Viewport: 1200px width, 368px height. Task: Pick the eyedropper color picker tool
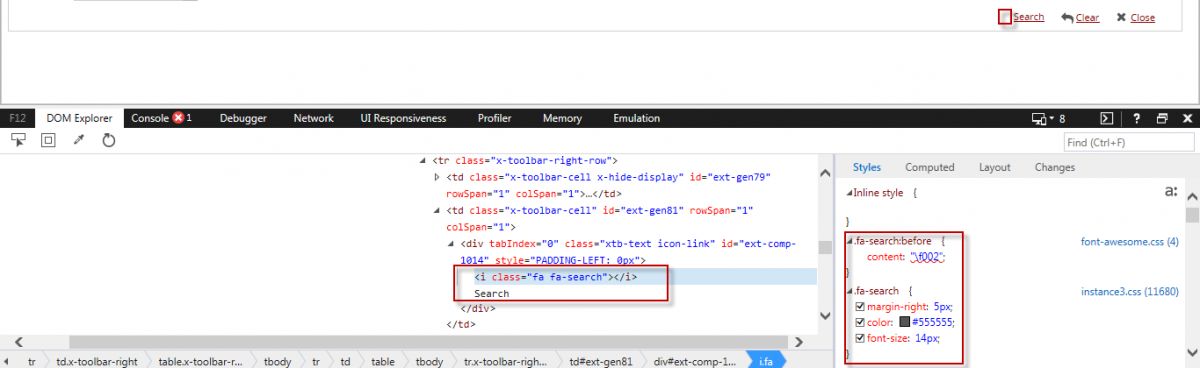79,141
